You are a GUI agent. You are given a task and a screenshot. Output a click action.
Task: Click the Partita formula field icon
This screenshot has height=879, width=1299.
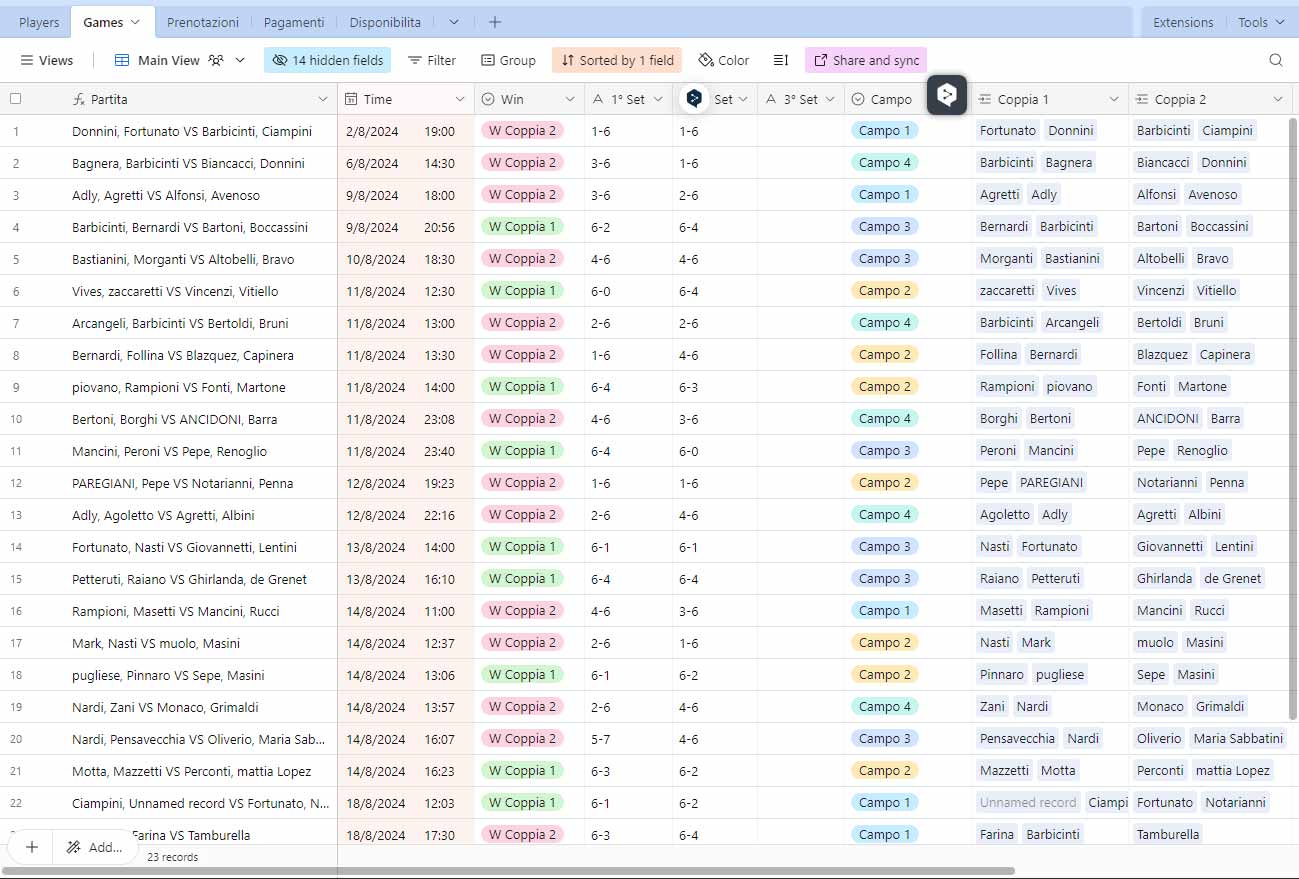pos(80,99)
